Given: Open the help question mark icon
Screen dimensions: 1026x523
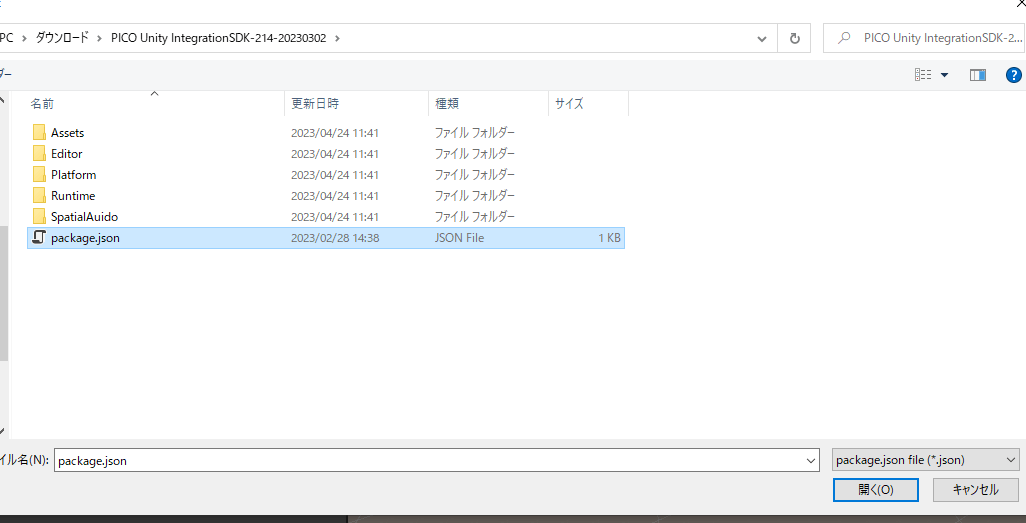Looking at the screenshot, I should click(x=1013, y=75).
